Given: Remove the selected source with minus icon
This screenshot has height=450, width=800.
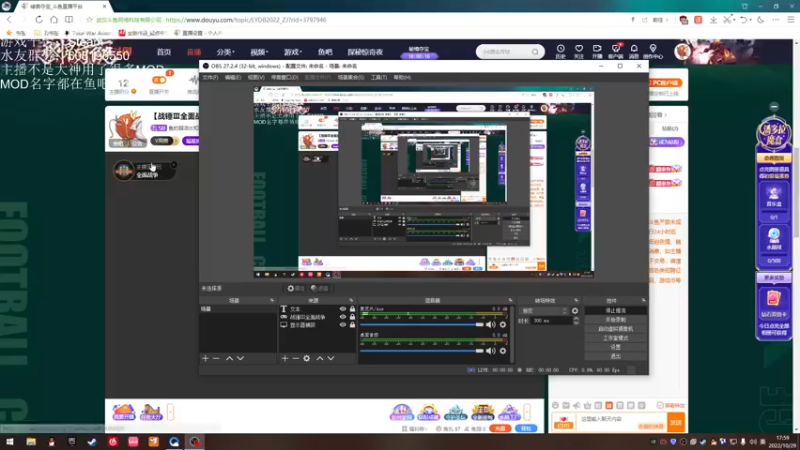Looking at the screenshot, I should pos(295,359).
